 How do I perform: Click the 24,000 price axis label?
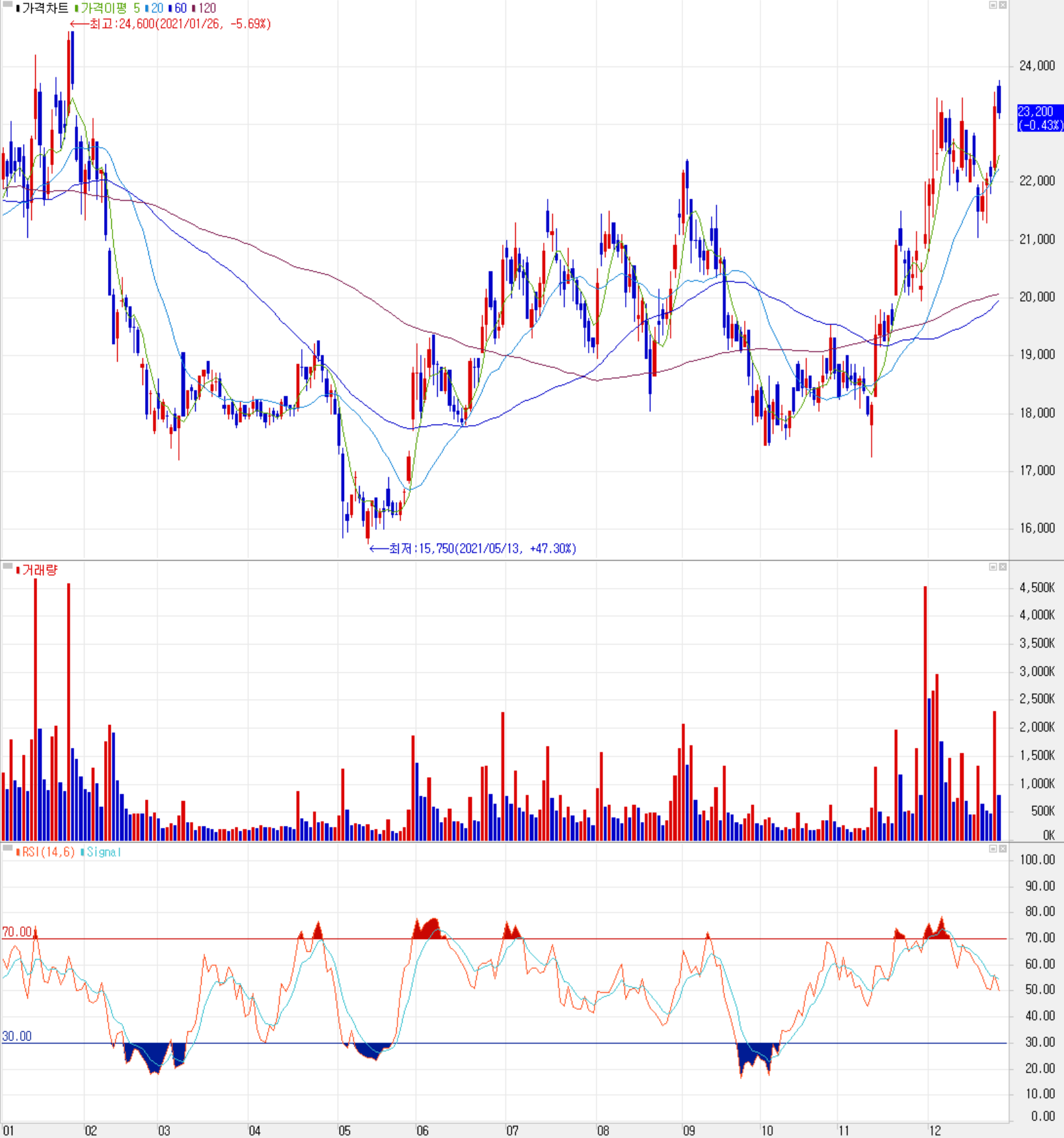click(x=1037, y=66)
